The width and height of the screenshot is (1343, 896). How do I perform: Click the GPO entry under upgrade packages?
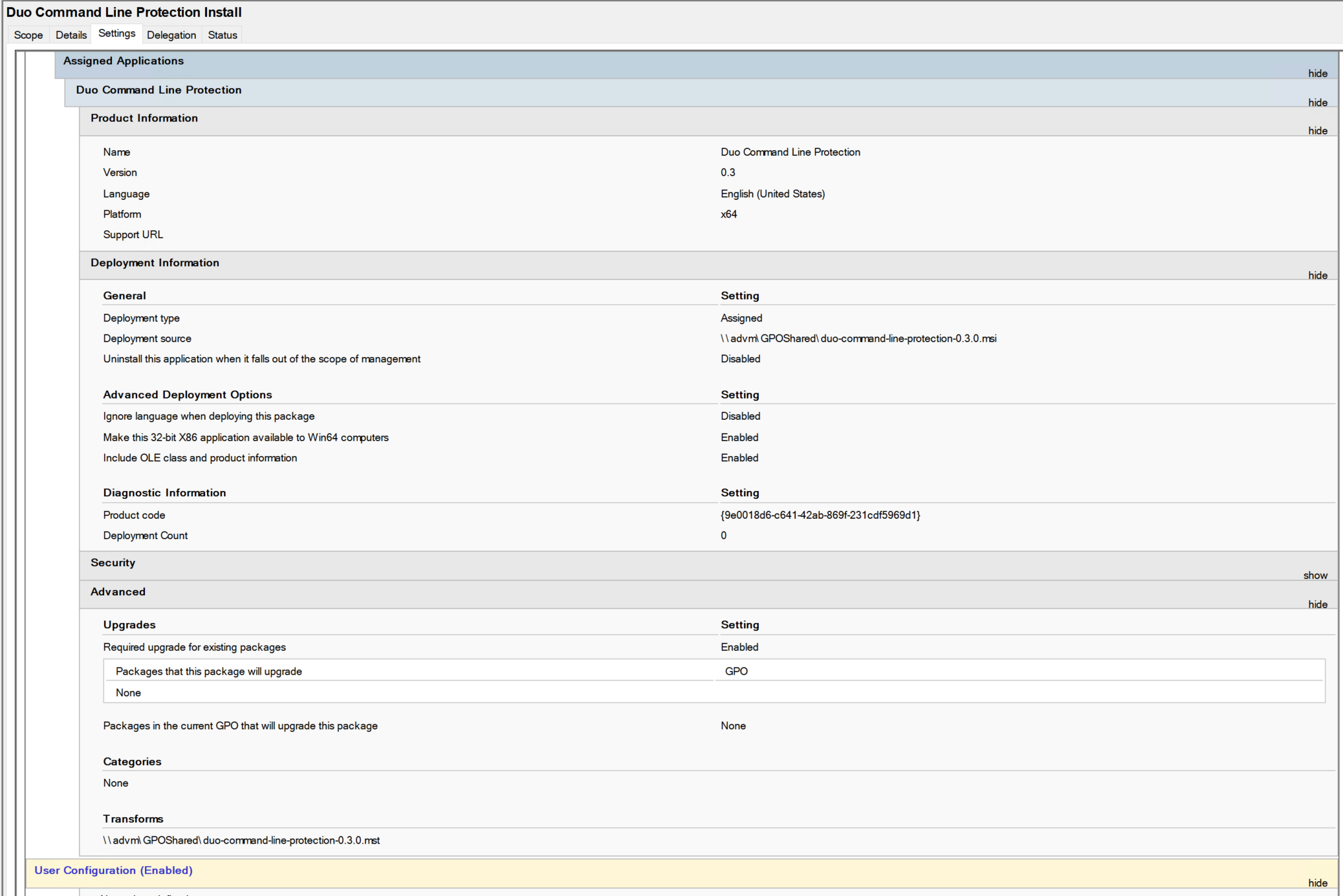coord(737,671)
